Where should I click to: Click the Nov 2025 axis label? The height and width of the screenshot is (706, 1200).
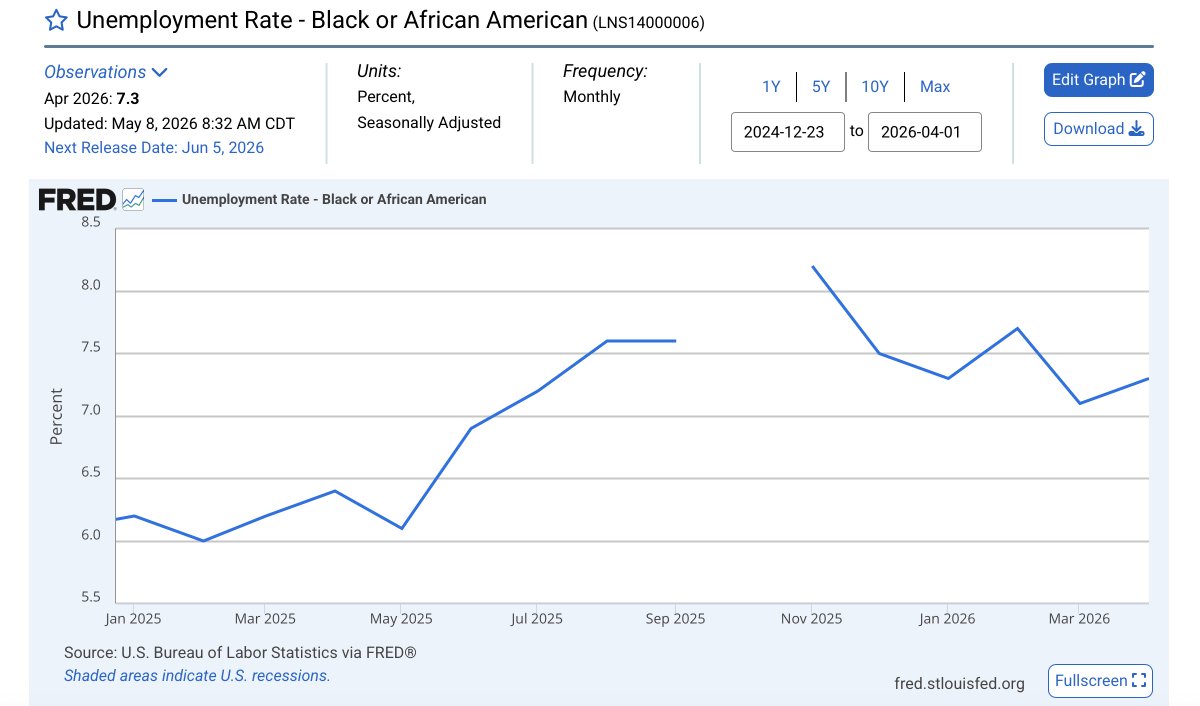tap(811, 619)
